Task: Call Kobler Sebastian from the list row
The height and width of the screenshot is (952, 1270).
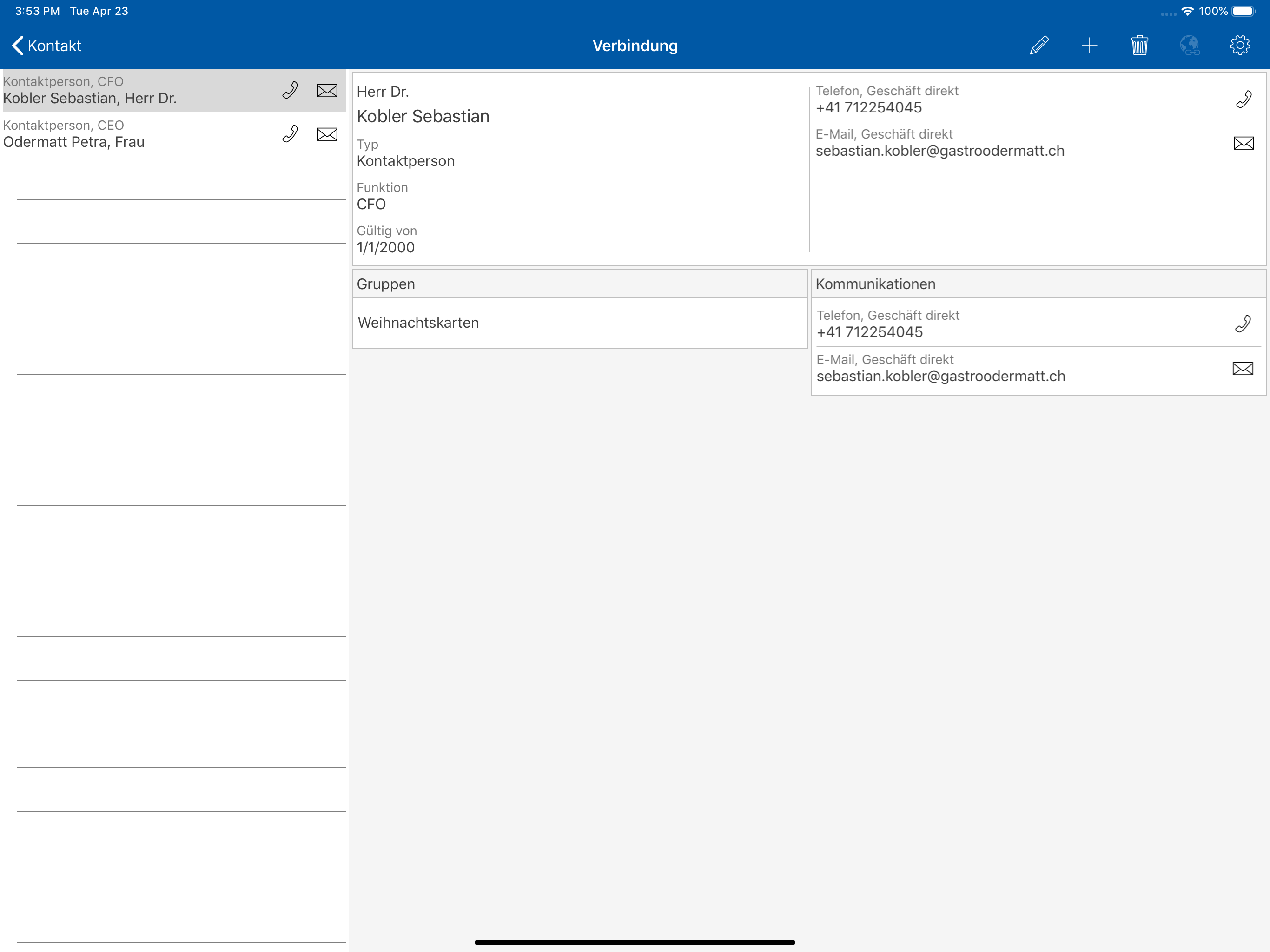Action: [290, 90]
